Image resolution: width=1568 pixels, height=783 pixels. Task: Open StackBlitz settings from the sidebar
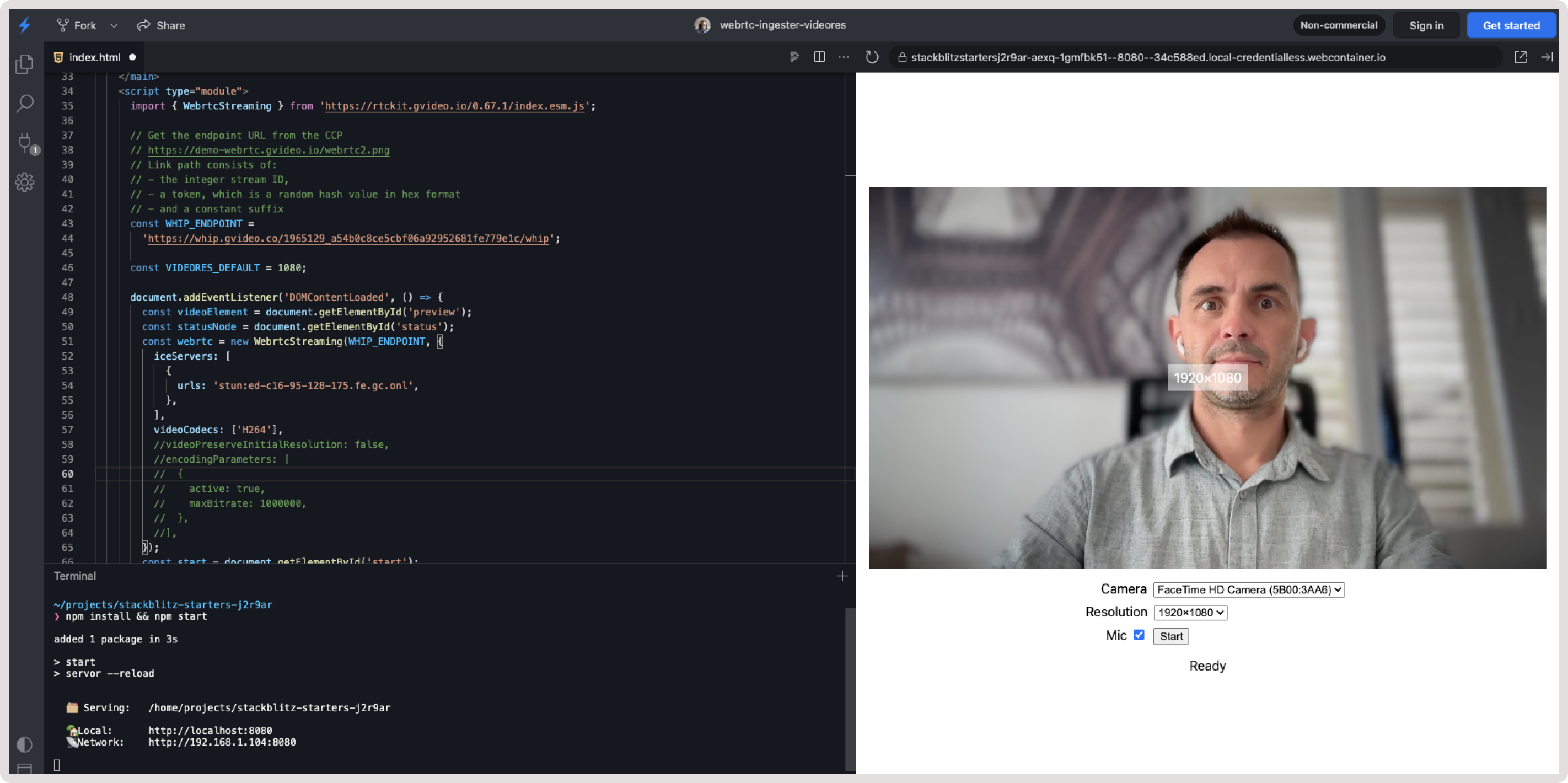coord(24,182)
